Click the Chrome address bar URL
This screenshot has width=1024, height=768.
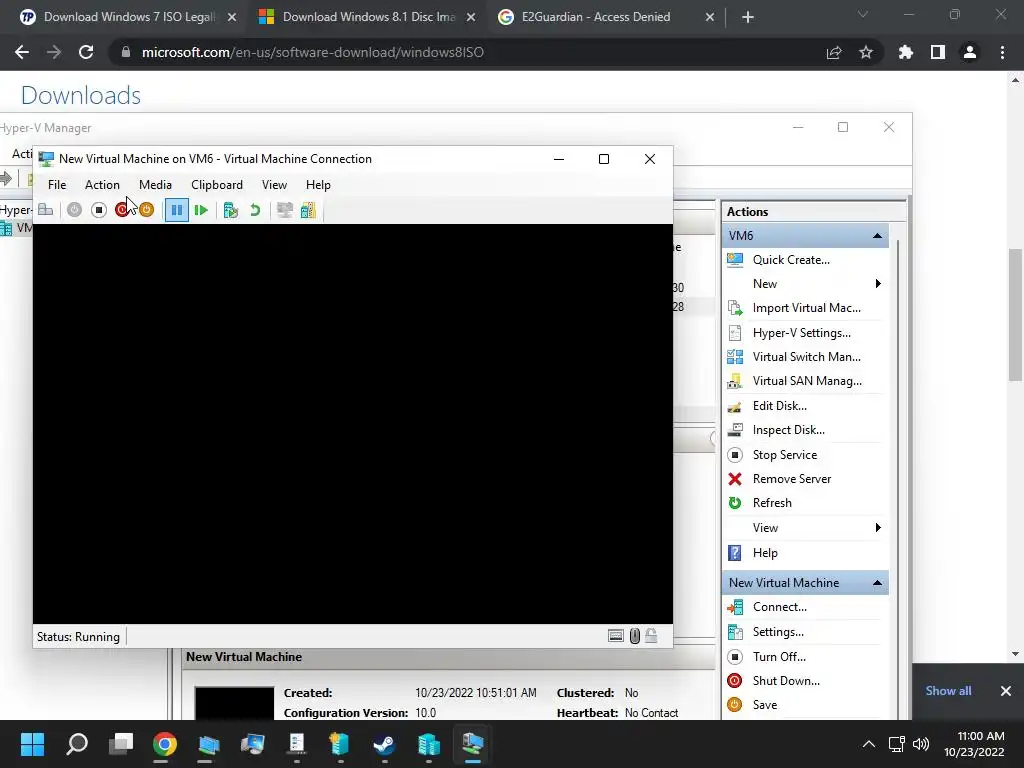[x=313, y=52]
